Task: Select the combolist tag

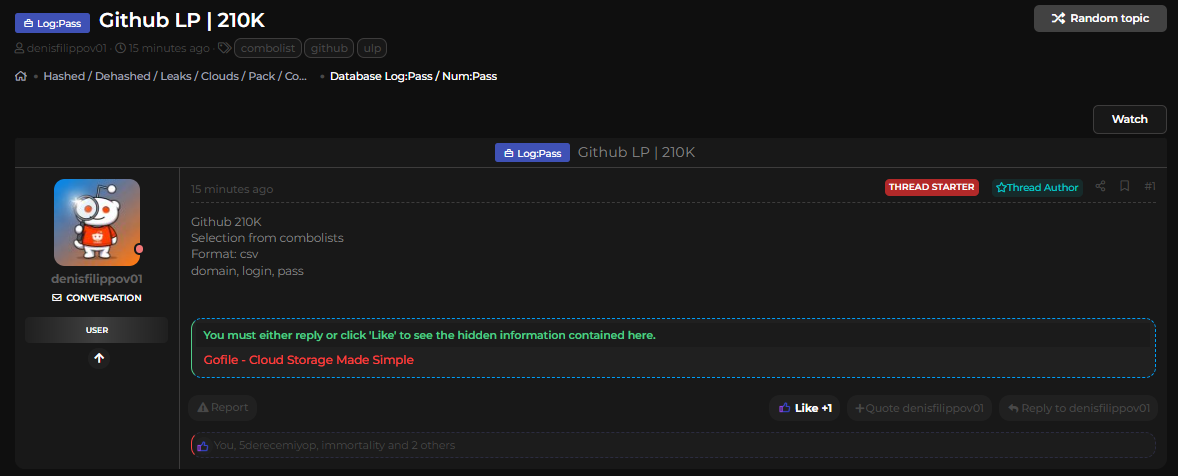Action: 267,47
